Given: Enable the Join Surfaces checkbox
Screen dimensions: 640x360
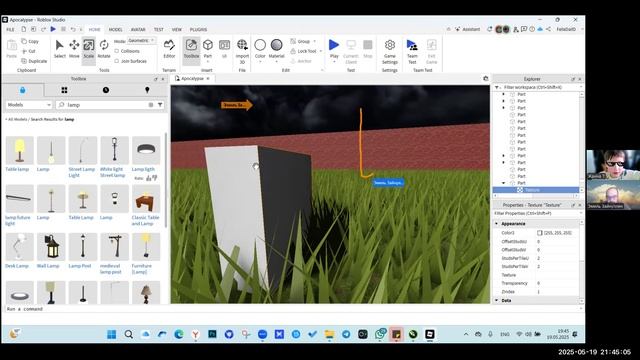Looking at the screenshot, I should pos(117,61).
